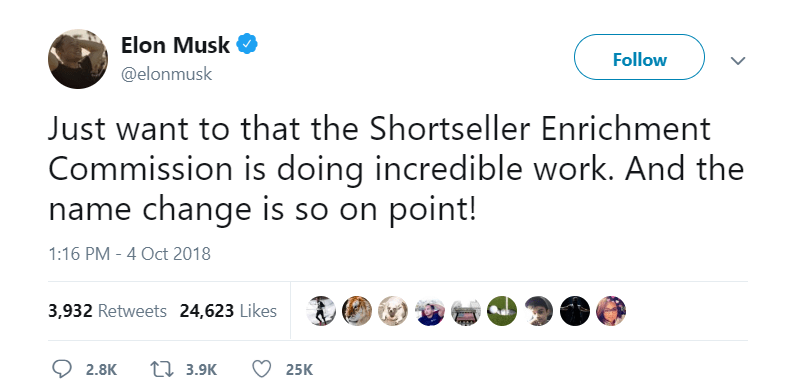Viewport: 797px width, 389px height.
Task: Open the white dog liker avatar
Action: [x=393, y=311]
